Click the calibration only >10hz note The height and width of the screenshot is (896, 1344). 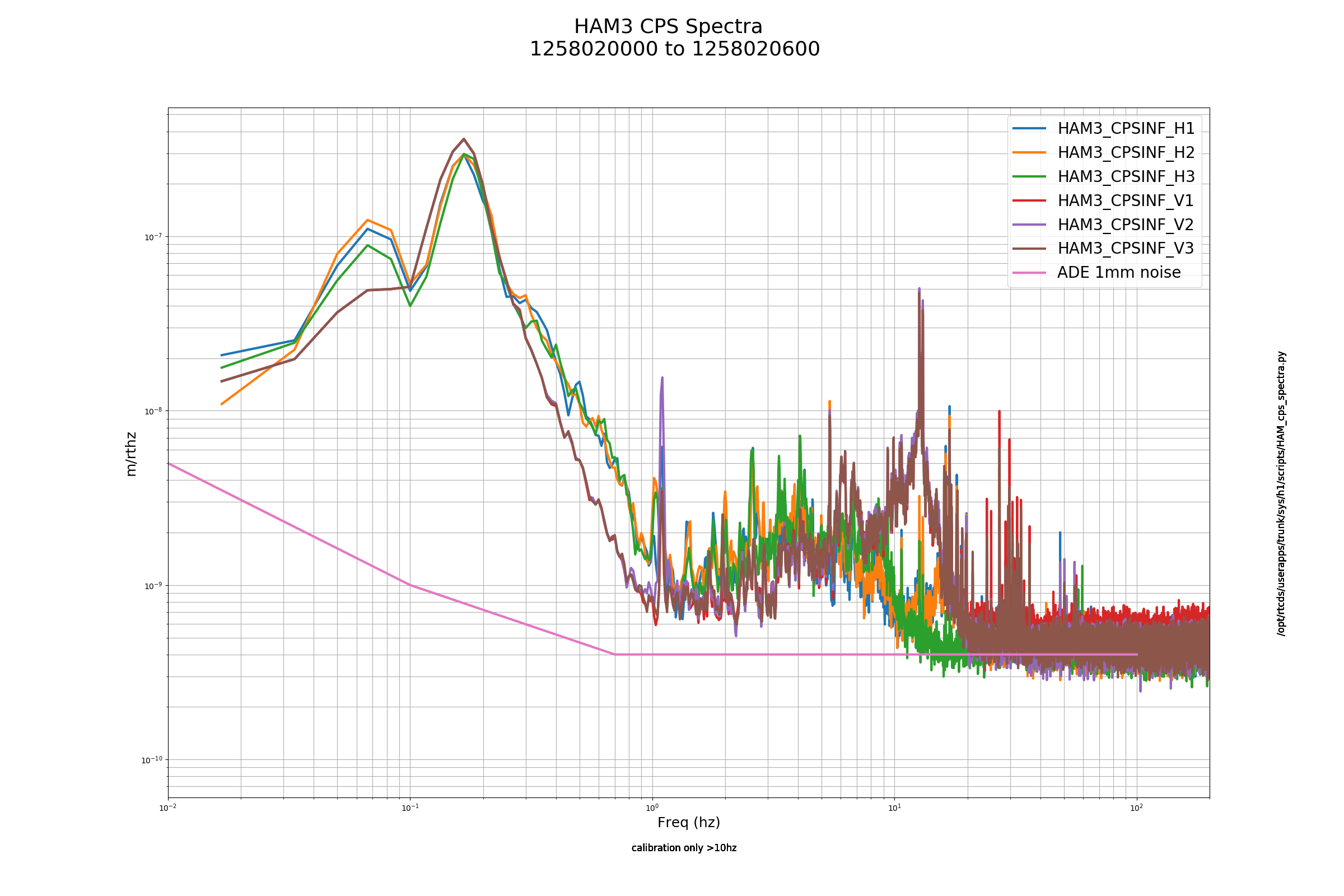(684, 848)
